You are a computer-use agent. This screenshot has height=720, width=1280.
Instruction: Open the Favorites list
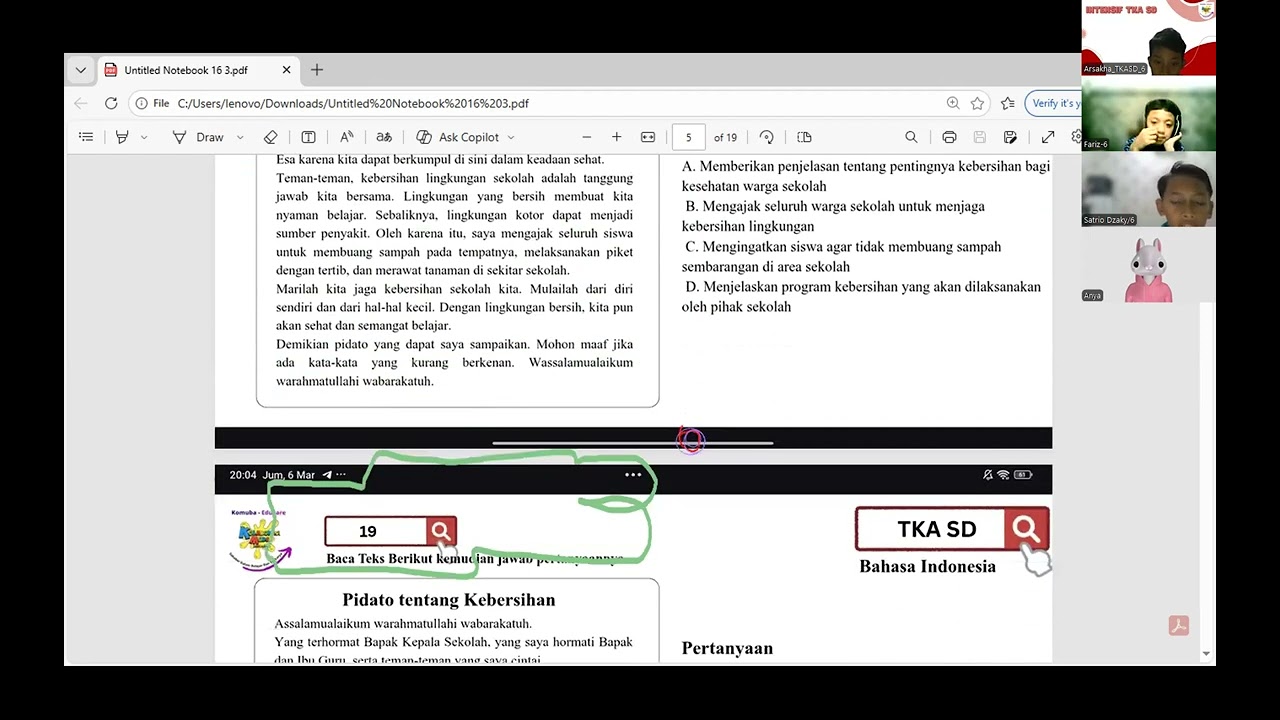tap(1008, 103)
